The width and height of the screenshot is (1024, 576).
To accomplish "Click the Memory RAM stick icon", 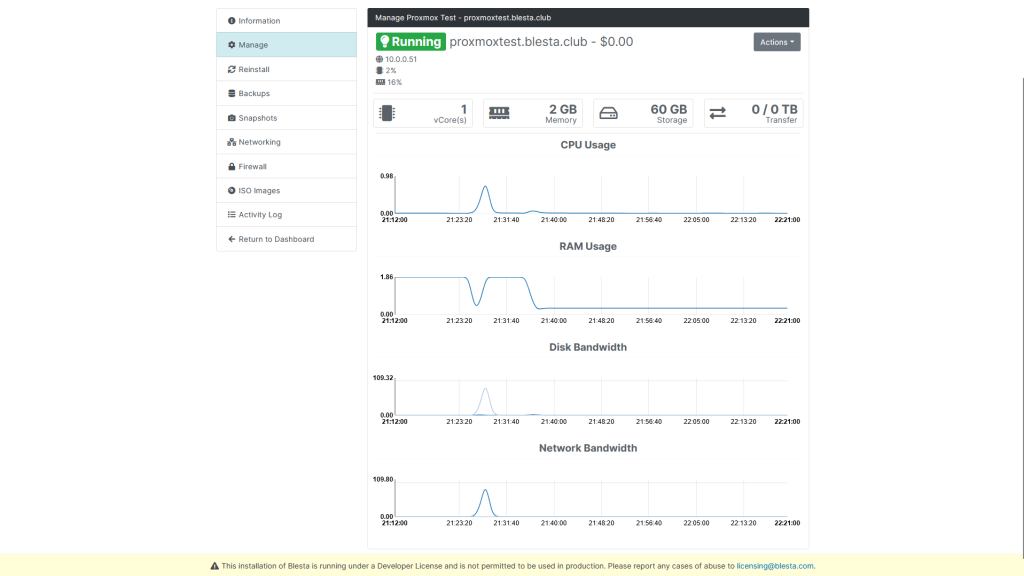I will [x=498, y=114].
